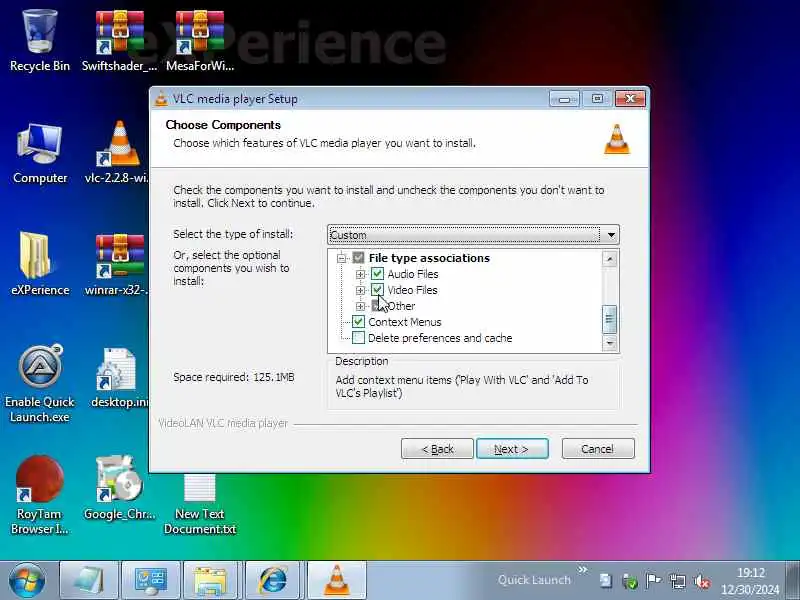
Task: Open the Control Panel taskbar icon
Action: (x=151, y=581)
